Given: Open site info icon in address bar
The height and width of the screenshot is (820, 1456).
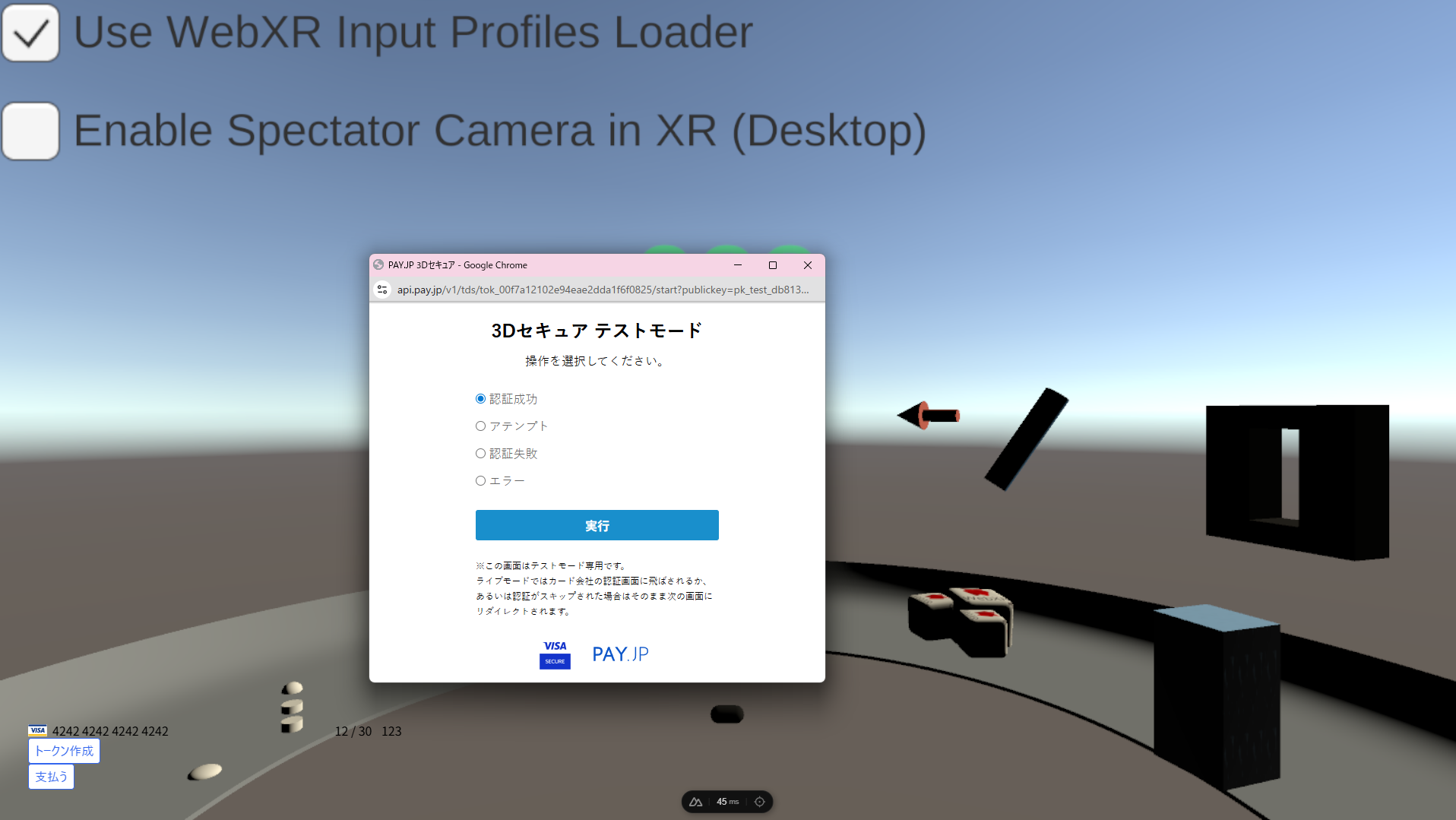Looking at the screenshot, I should (382, 290).
